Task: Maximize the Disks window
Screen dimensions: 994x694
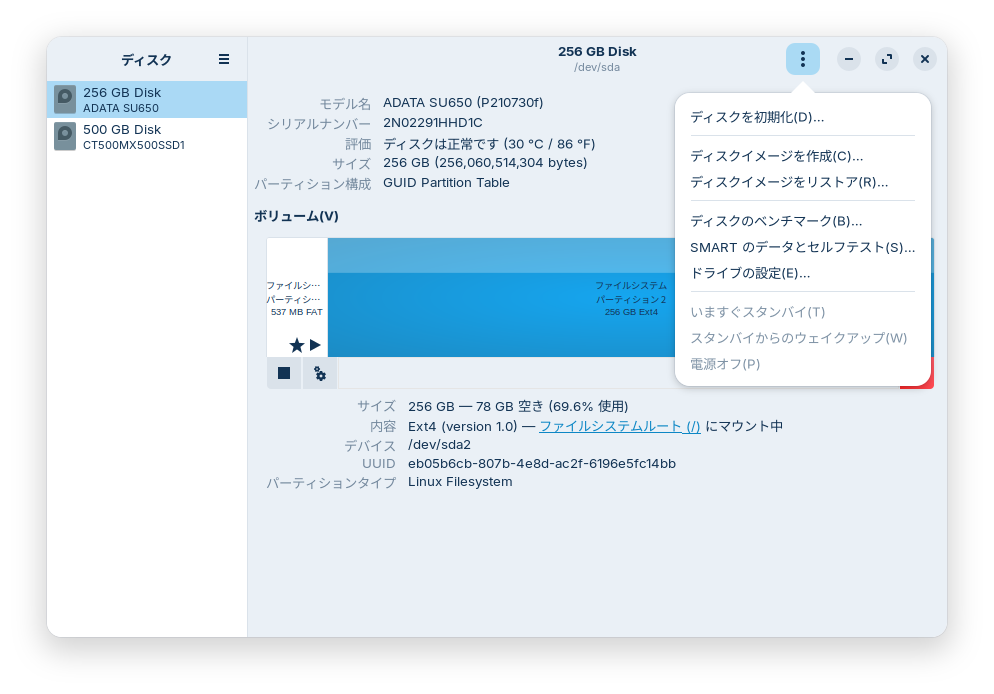Action: click(887, 59)
